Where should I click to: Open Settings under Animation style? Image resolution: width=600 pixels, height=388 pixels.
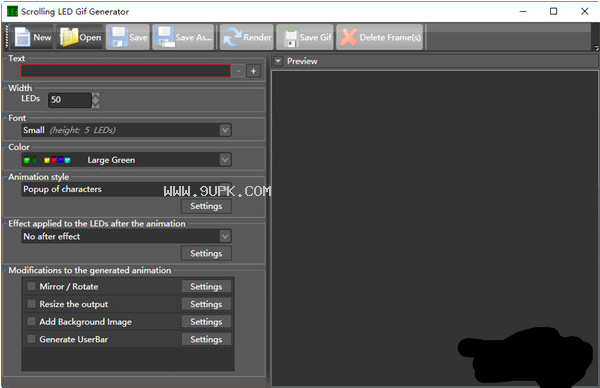(206, 206)
